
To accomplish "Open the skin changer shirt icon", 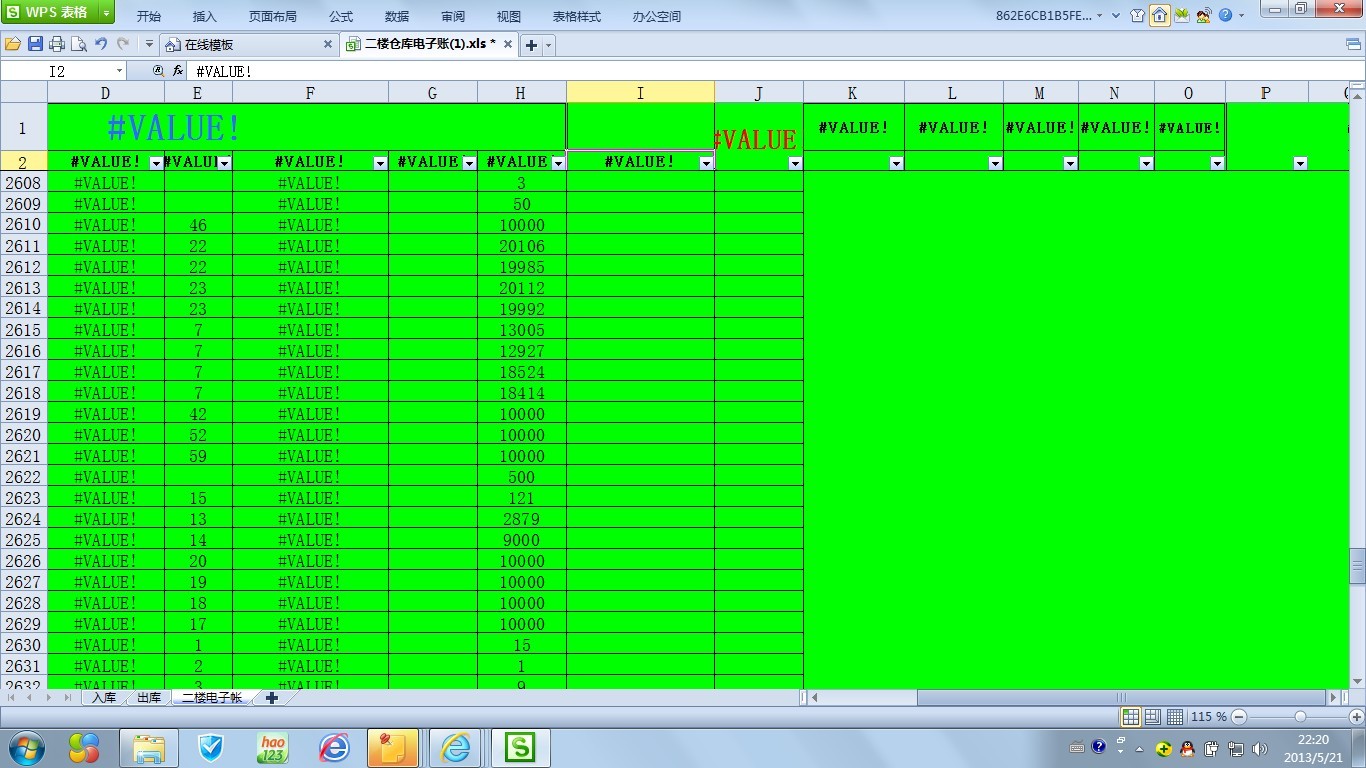I will point(1138,16).
